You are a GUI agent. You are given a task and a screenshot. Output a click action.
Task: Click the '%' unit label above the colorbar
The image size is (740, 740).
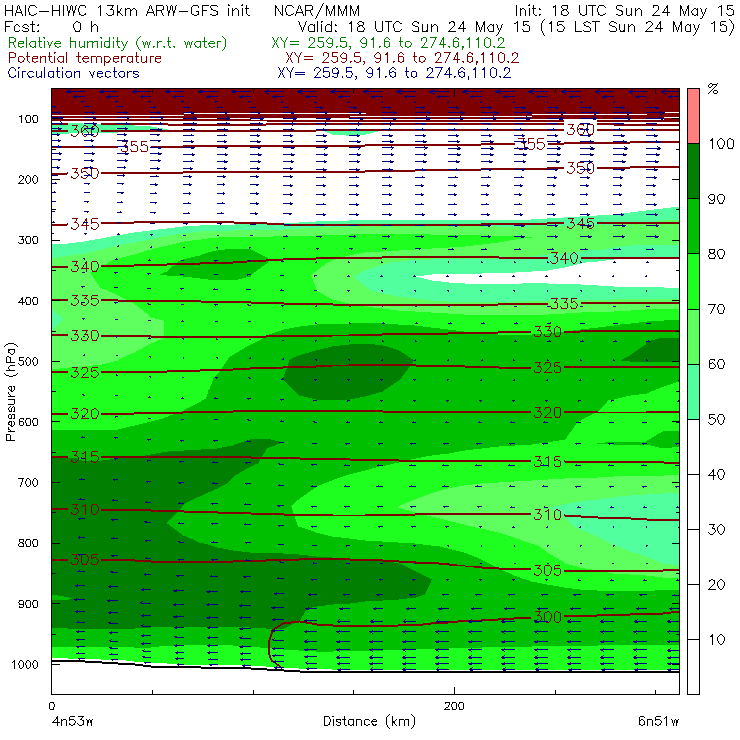click(x=713, y=89)
